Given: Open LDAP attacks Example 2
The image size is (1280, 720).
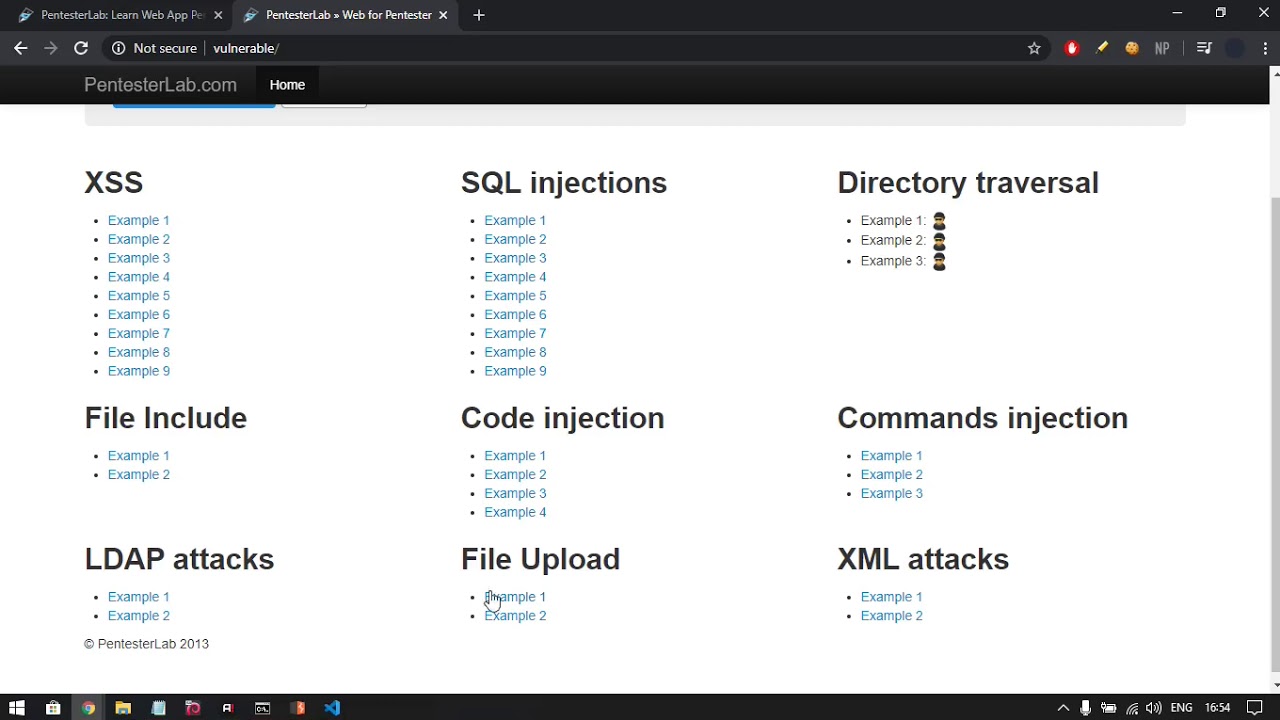Looking at the screenshot, I should pyautogui.click(x=139, y=616).
